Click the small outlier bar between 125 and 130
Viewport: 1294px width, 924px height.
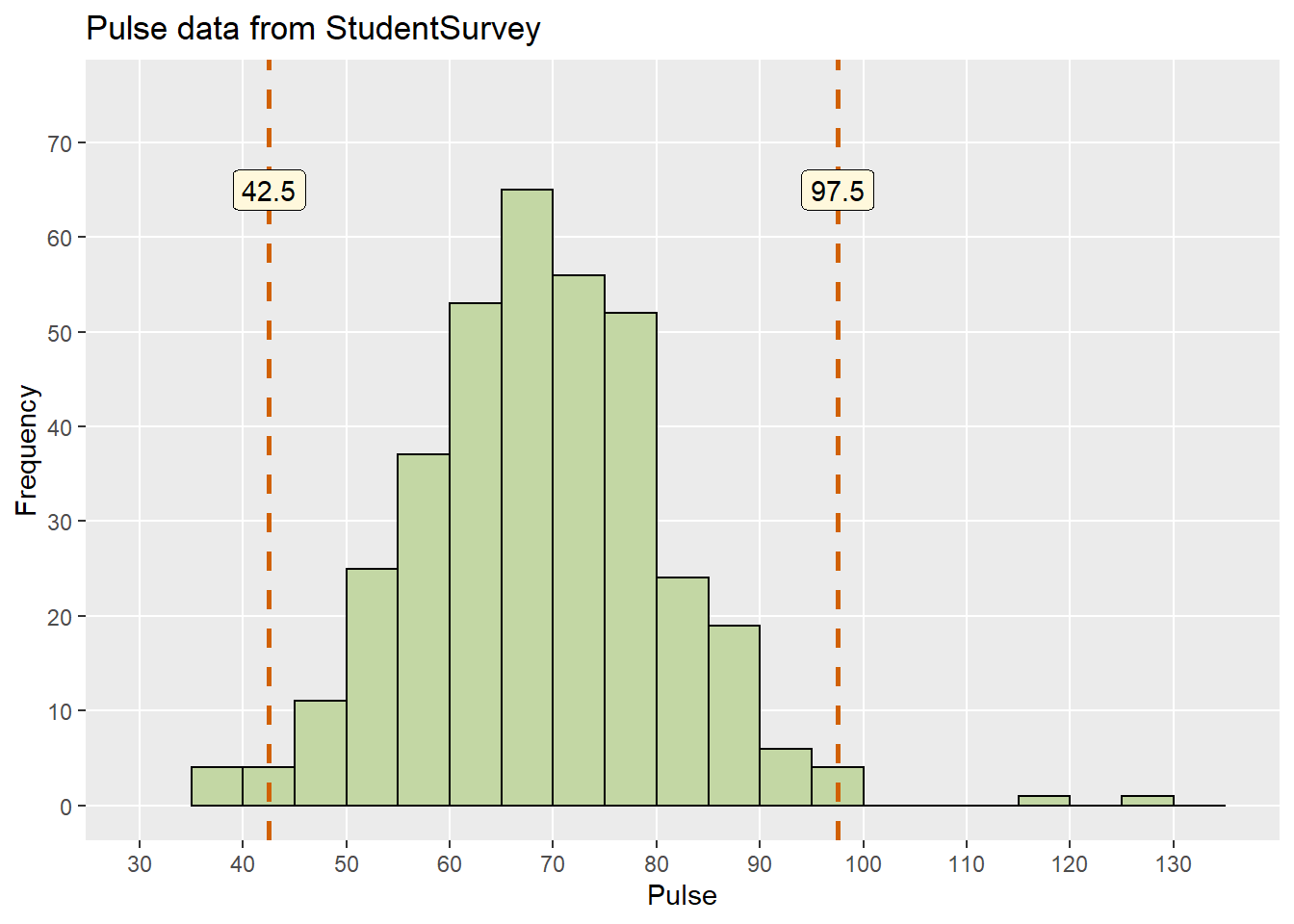[1147, 801]
